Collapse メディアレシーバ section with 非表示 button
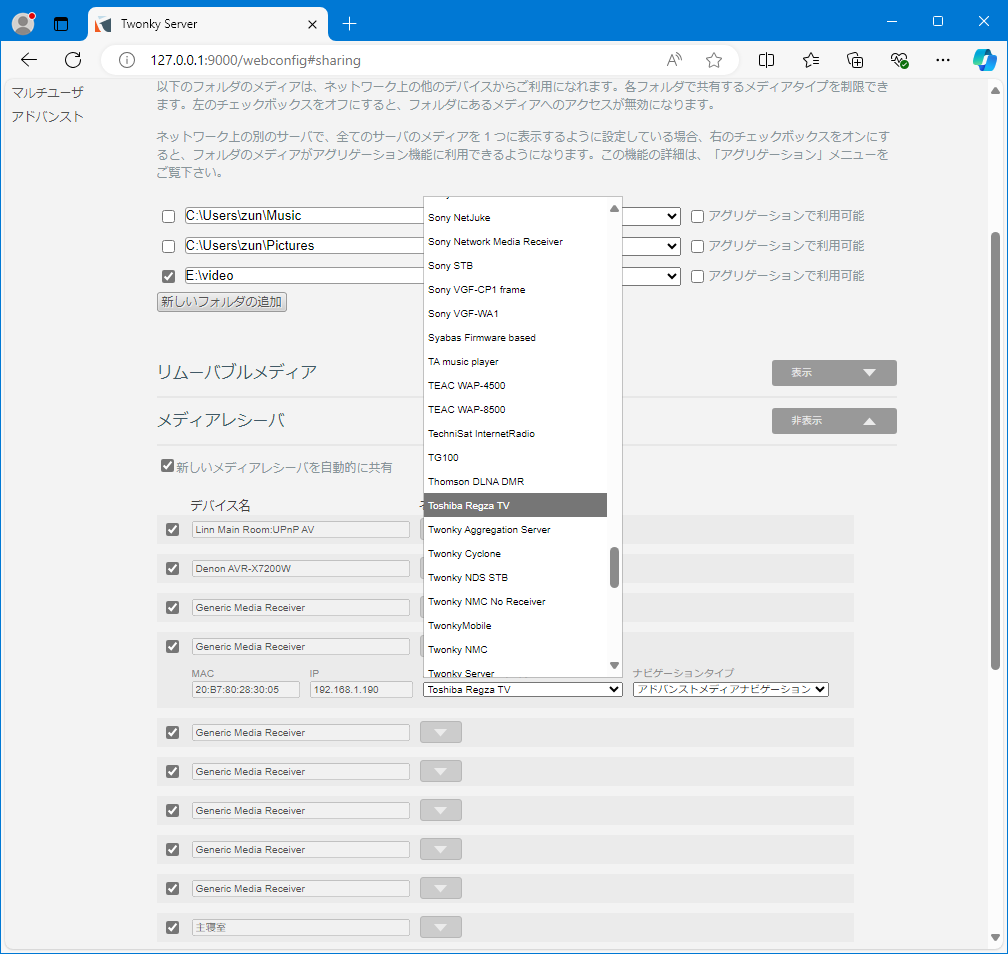This screenshot has height=954, width=1008. (834, 421)
